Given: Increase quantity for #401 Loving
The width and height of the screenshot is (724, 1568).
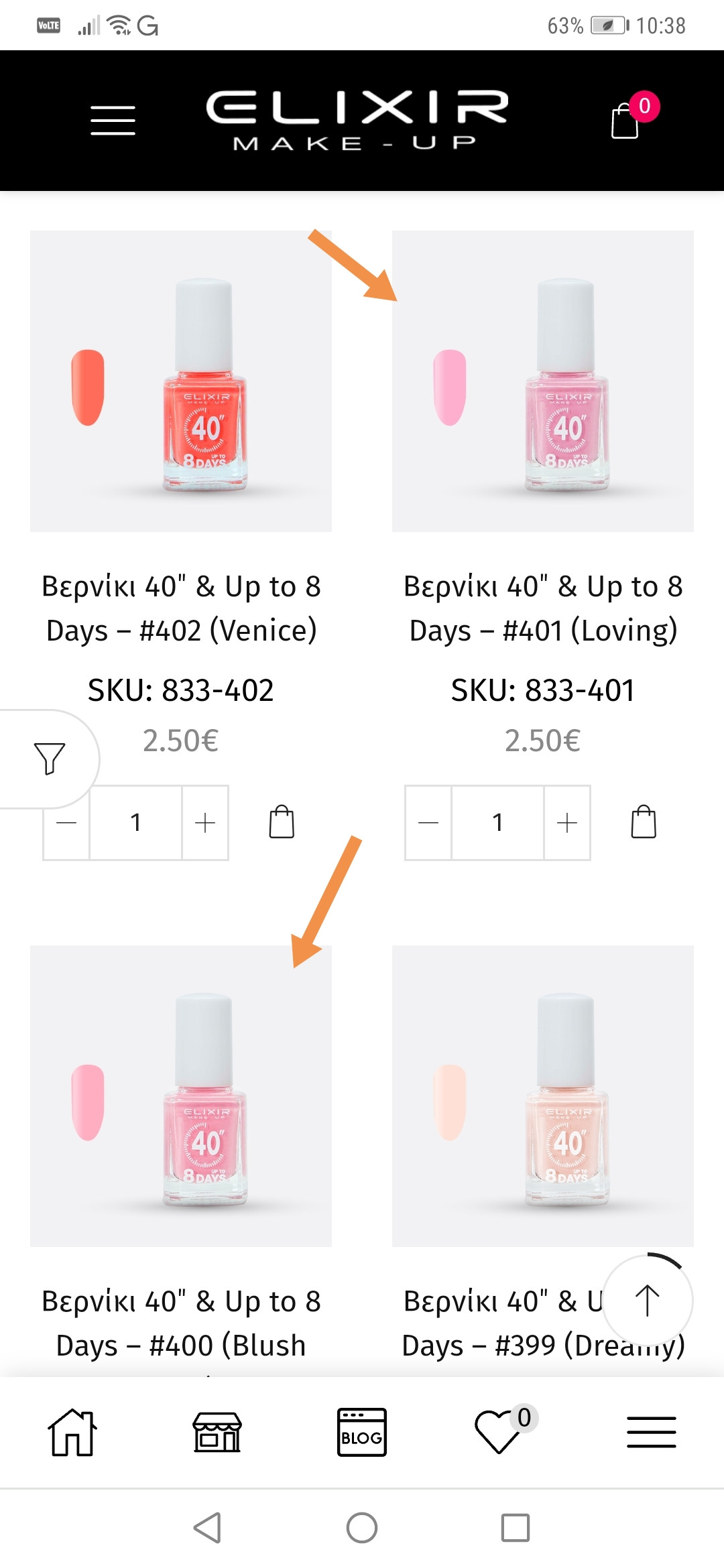Looking at the screenshot, I should pyautogui.click(x=567, y=822).
